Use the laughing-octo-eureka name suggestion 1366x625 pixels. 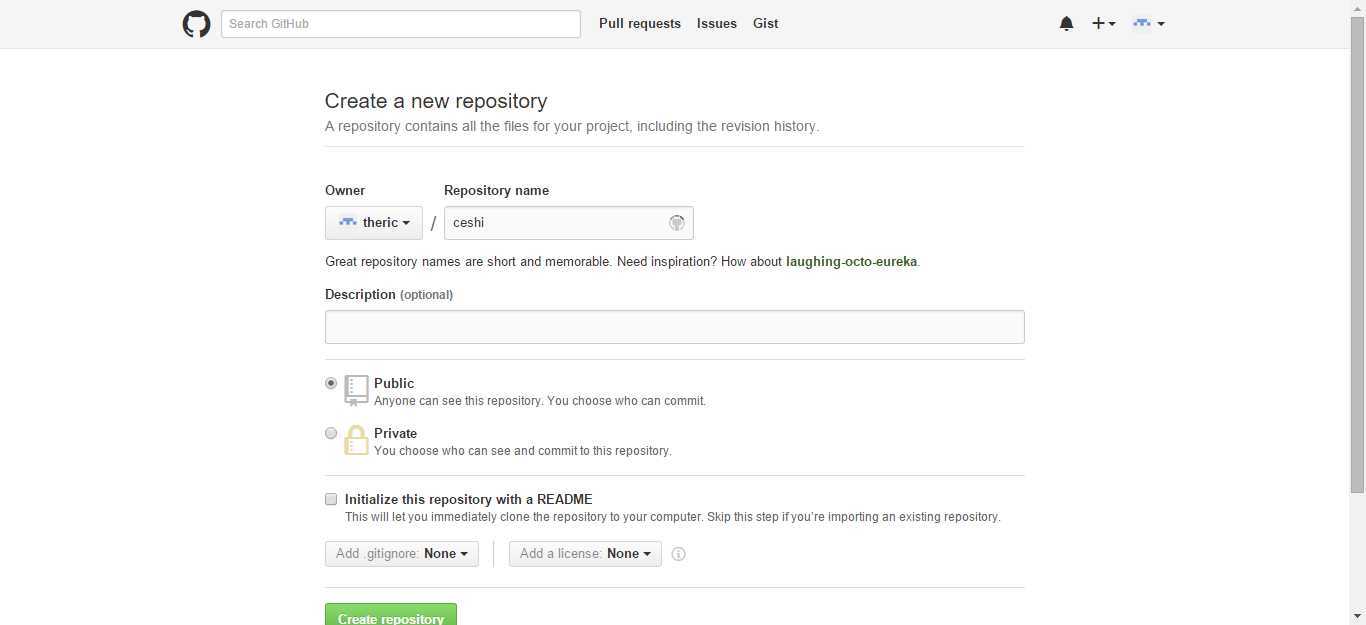pyautogui.click(x=851, y=262)
